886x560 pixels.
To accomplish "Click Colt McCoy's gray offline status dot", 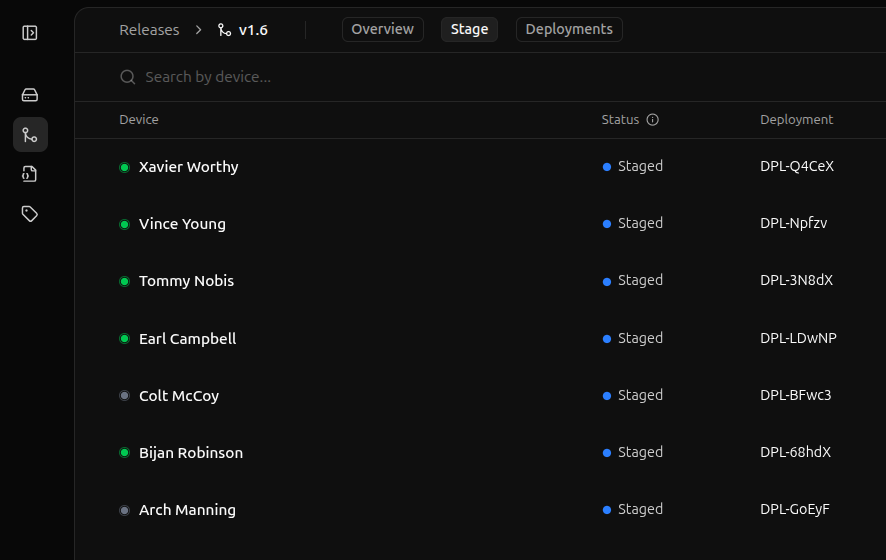I will tap(125, 396).
